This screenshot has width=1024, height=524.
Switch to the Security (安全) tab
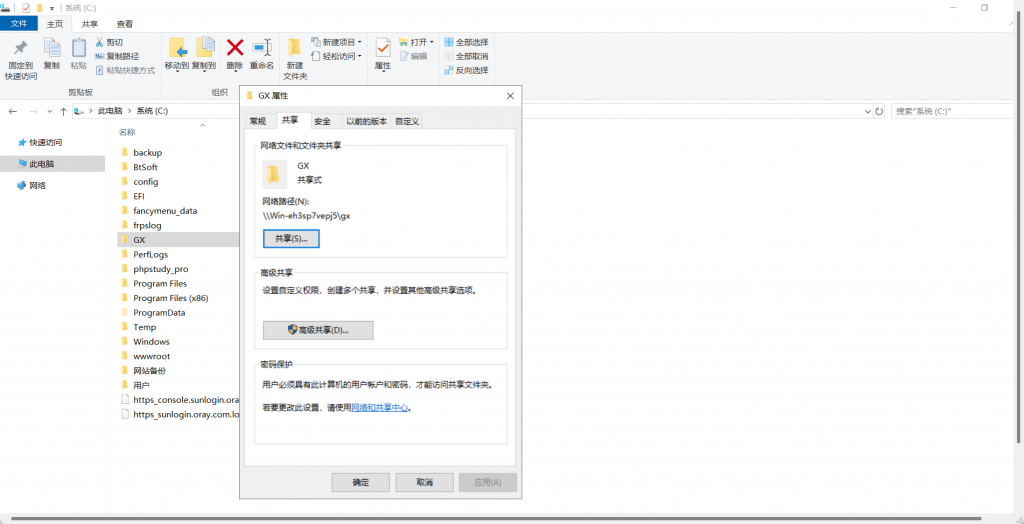[322, 121]
